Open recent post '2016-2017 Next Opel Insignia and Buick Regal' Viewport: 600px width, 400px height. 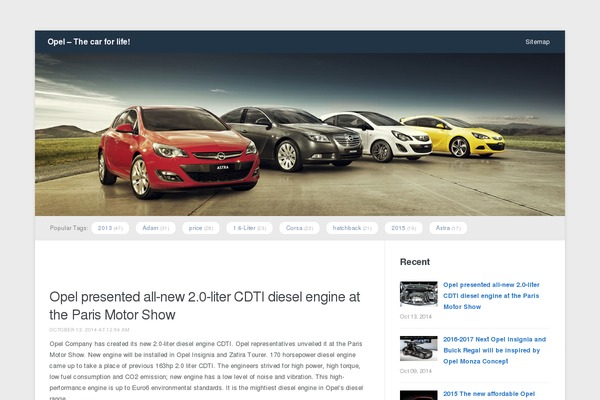494,350
